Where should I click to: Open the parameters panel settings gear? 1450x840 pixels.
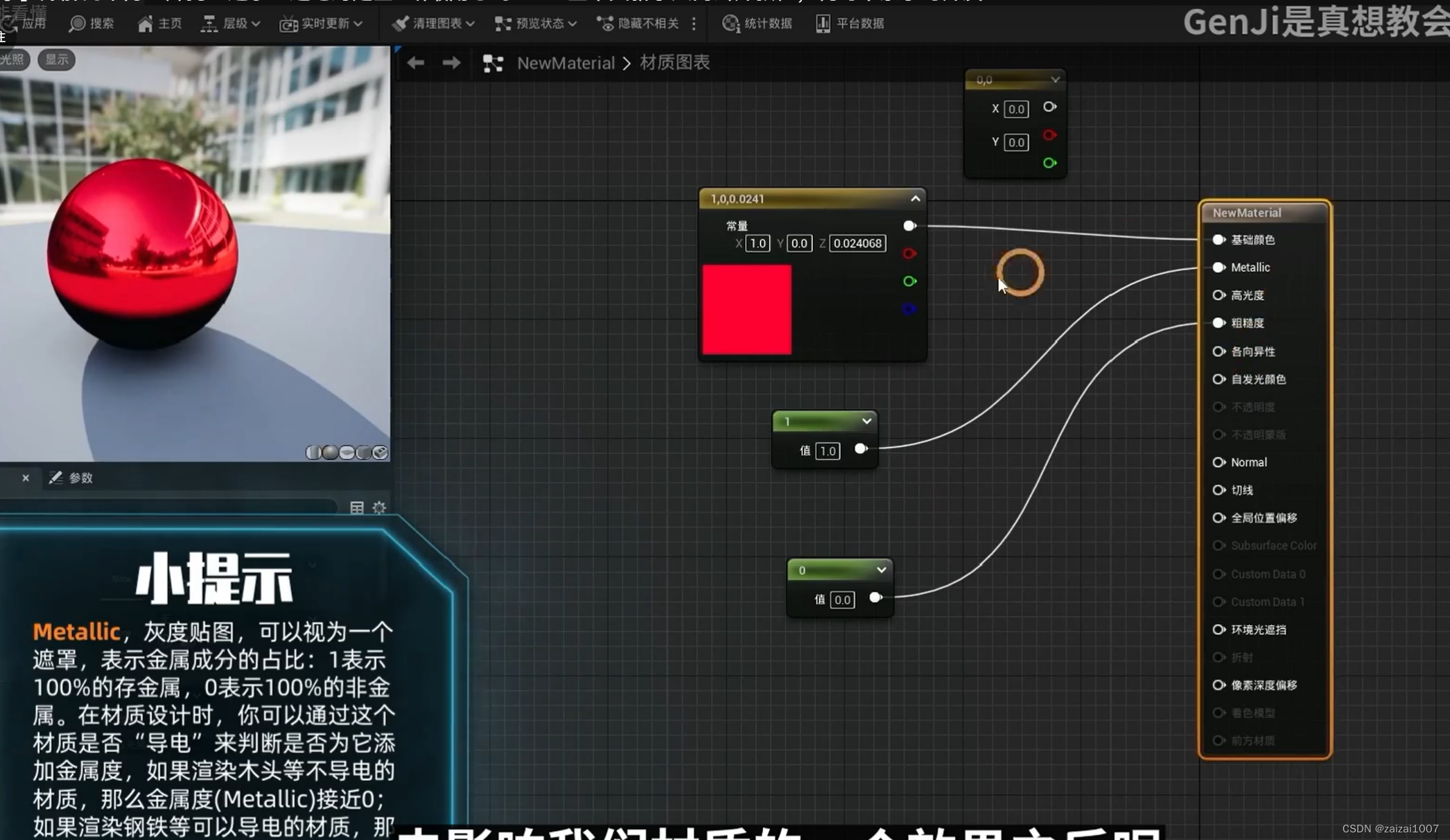tap(379, 507)
